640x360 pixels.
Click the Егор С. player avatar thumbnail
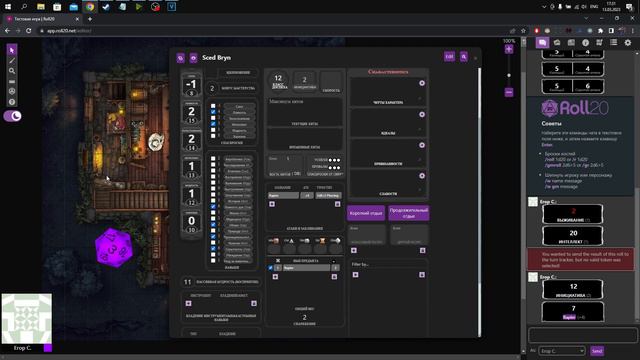click(x=27, y=319)
